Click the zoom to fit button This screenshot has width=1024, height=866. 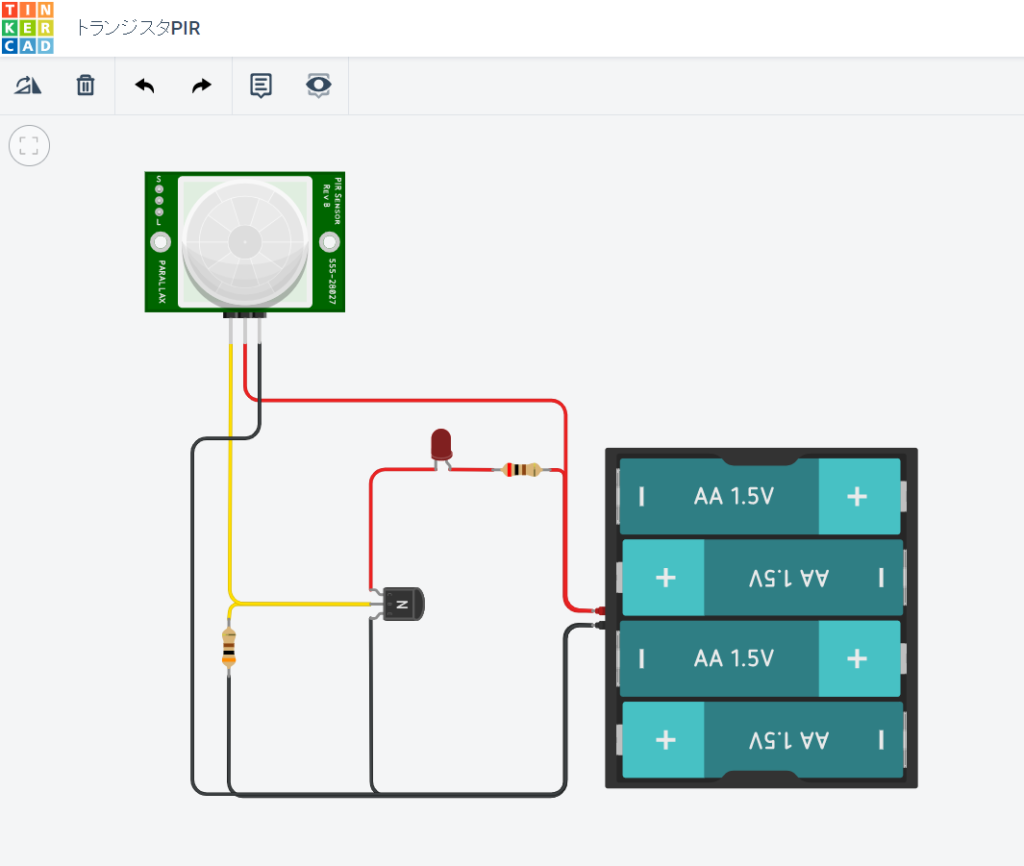coord(29,146)
